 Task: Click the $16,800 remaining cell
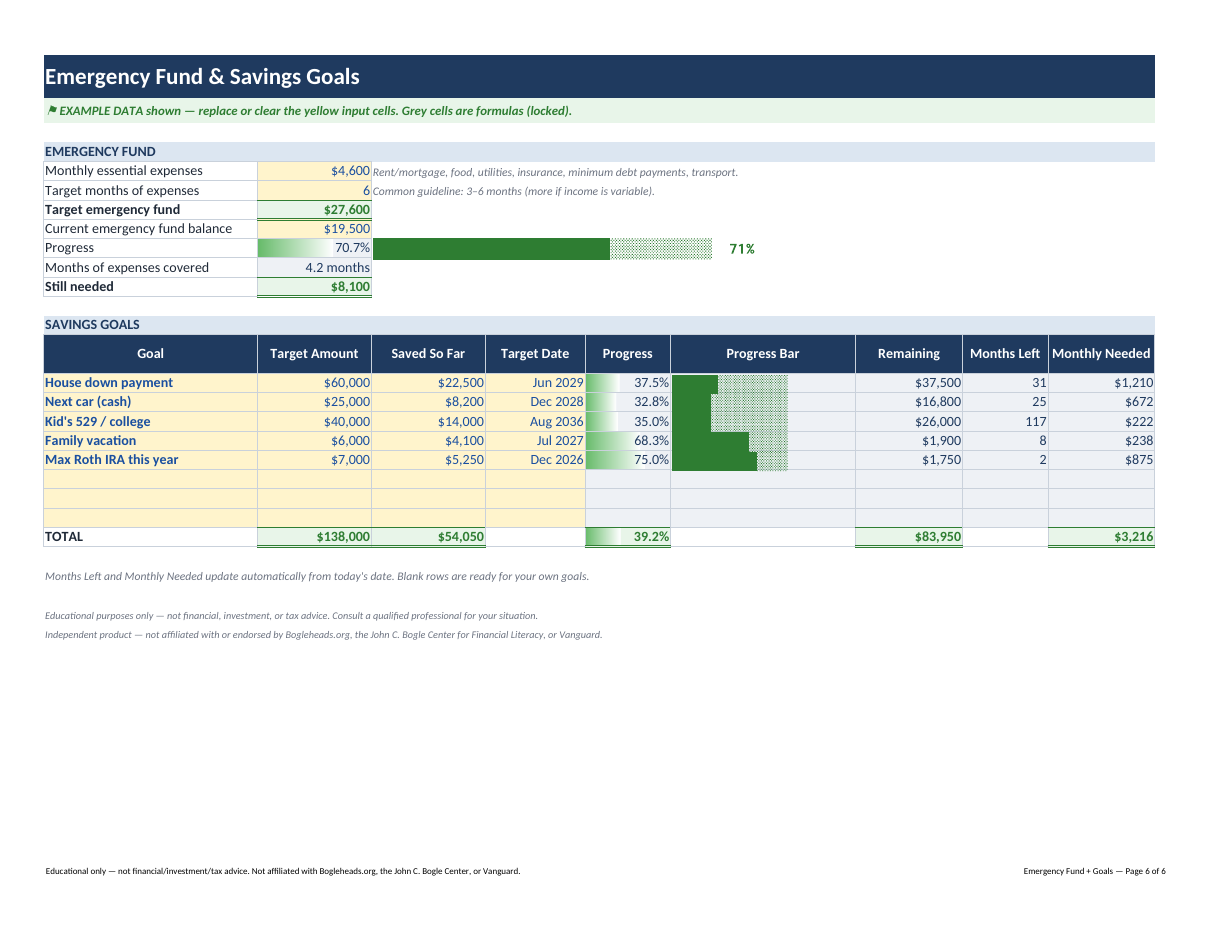(909, 402)
